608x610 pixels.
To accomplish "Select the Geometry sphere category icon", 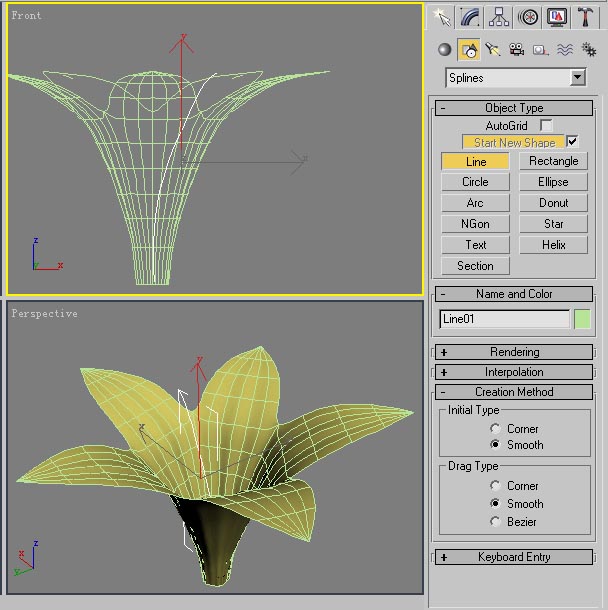I will point(445,49).
